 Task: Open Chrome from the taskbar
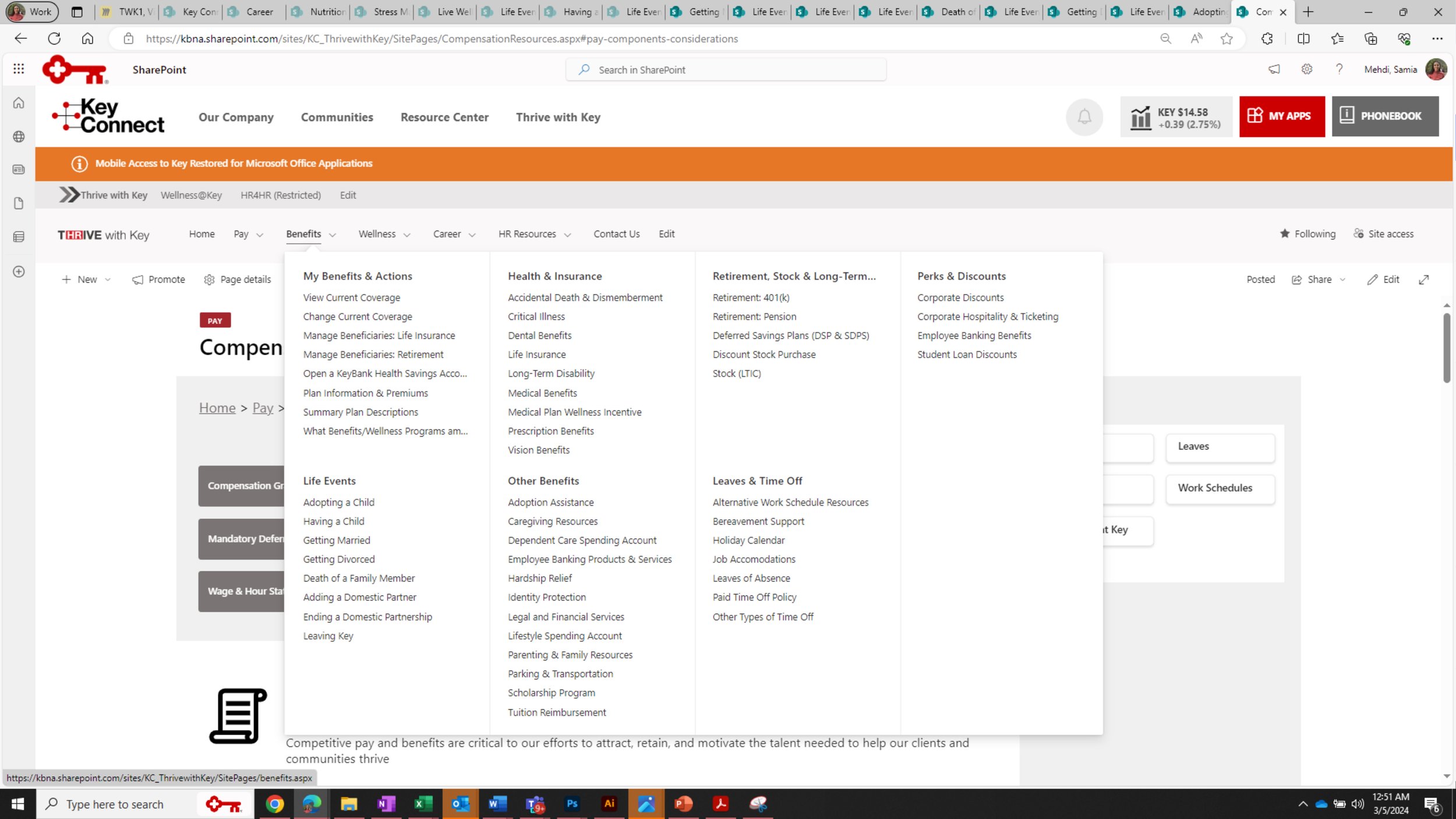tap(275, 804)
